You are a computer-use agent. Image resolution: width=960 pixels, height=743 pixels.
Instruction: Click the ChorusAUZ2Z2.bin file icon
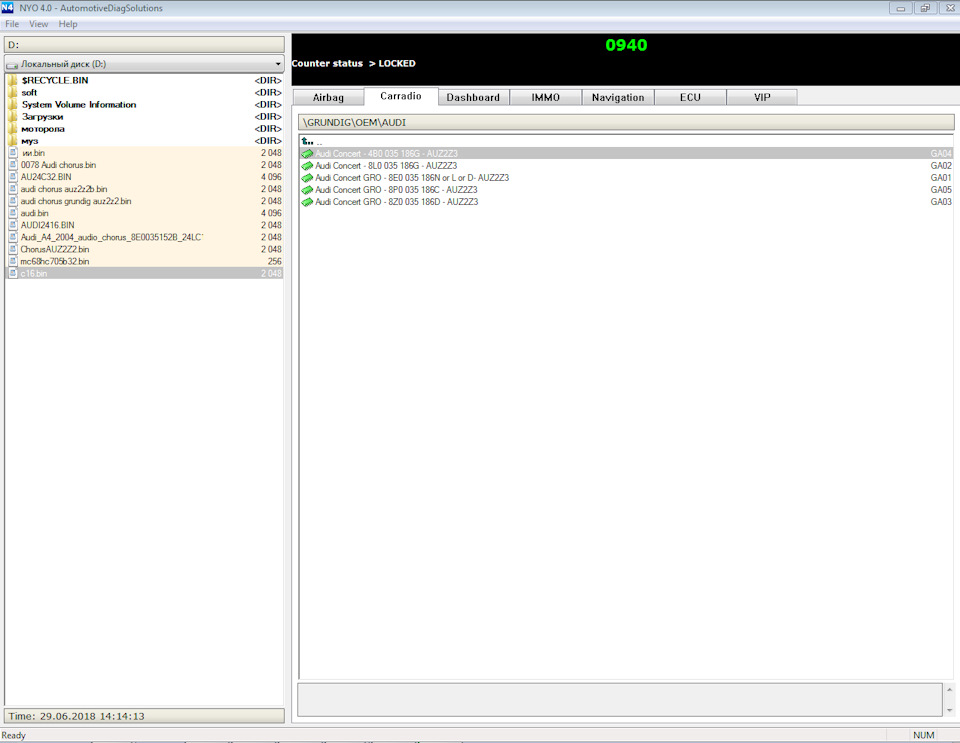(x=13, y=249)
